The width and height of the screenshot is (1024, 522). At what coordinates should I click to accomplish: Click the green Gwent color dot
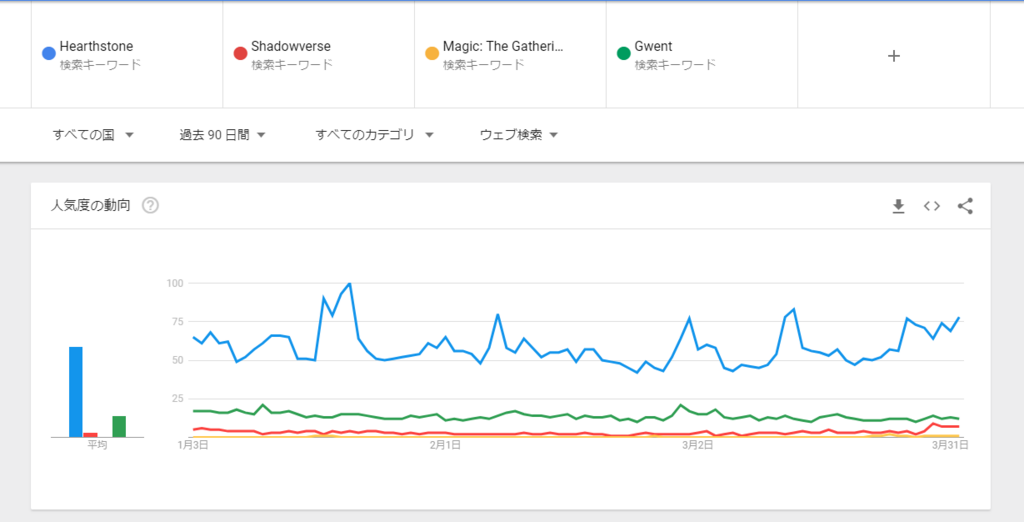point(623,53)
